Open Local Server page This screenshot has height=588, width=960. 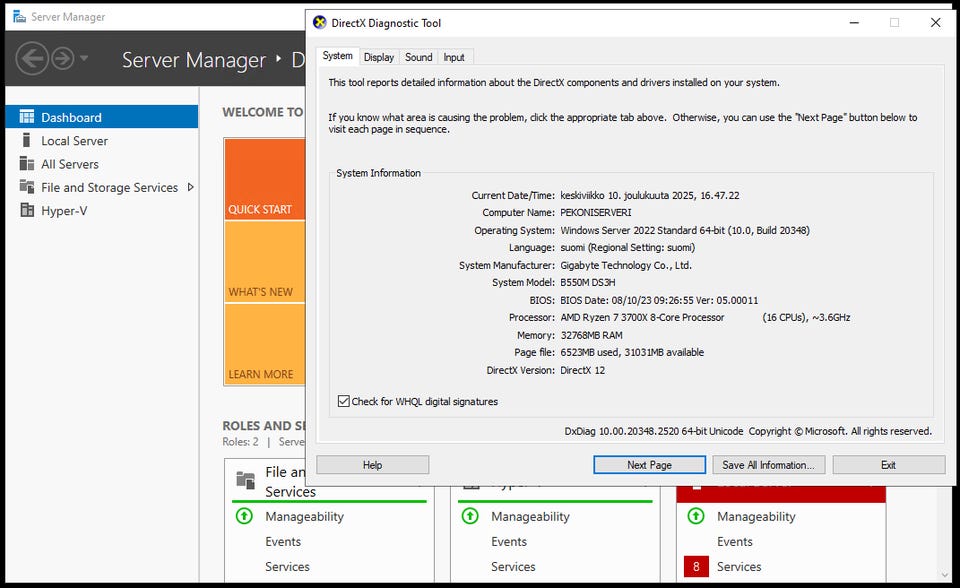pos(74,141)
